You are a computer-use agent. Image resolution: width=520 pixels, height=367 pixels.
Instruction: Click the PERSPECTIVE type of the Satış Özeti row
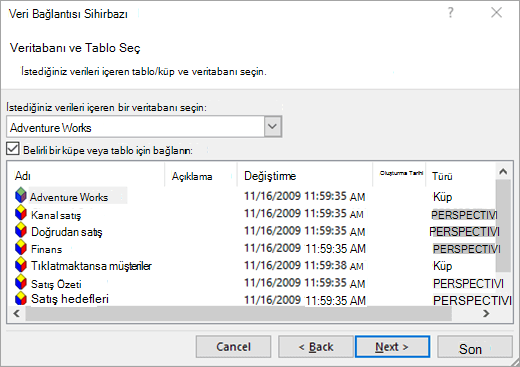point(468,284)
